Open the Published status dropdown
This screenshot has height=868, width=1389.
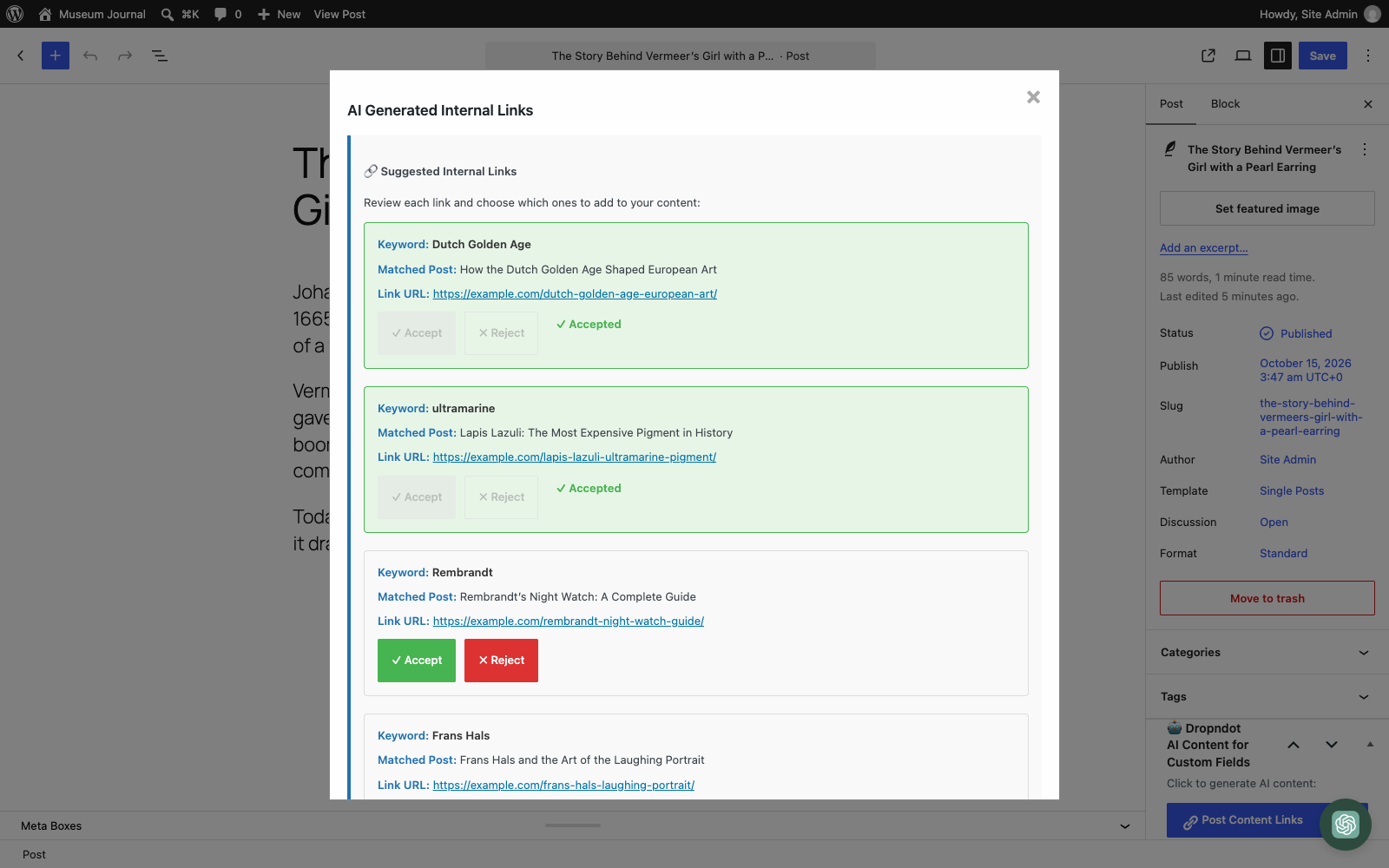click(x=1296, y=333)
